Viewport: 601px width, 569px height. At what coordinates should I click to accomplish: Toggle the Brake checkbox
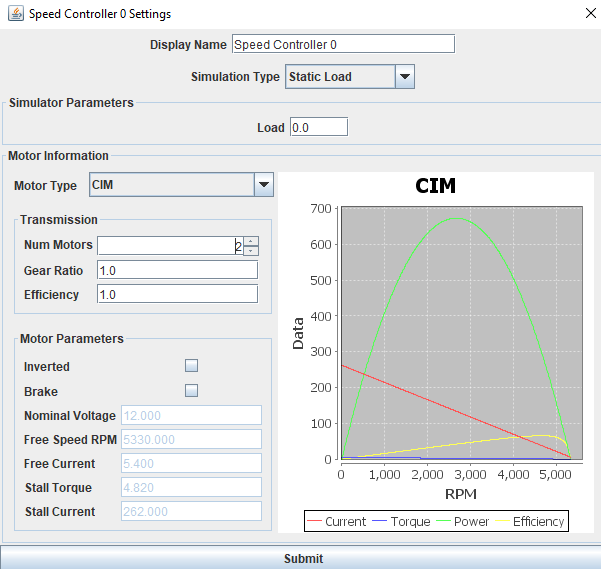pyautogui.click(x=191, y=390)
